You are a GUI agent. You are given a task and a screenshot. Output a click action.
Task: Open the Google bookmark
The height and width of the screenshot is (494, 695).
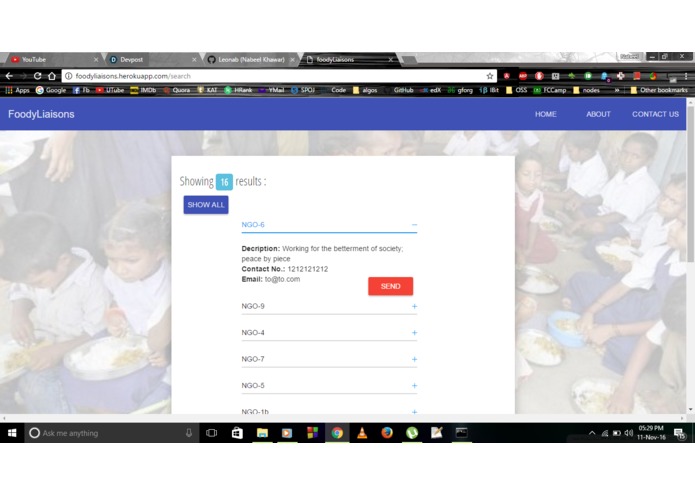[x=51, y=90]
